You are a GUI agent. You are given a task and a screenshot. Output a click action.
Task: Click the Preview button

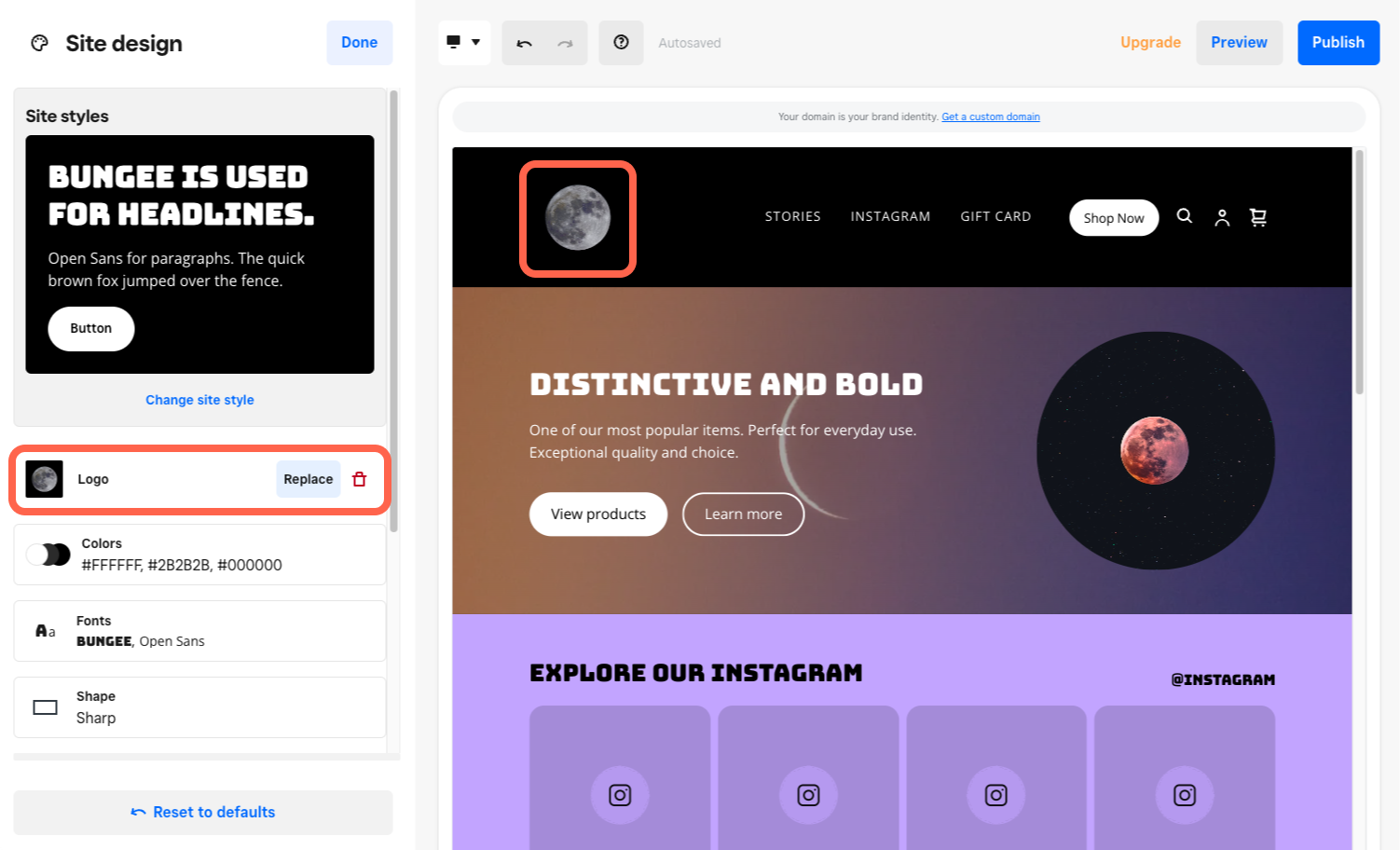coord(1239,43)
